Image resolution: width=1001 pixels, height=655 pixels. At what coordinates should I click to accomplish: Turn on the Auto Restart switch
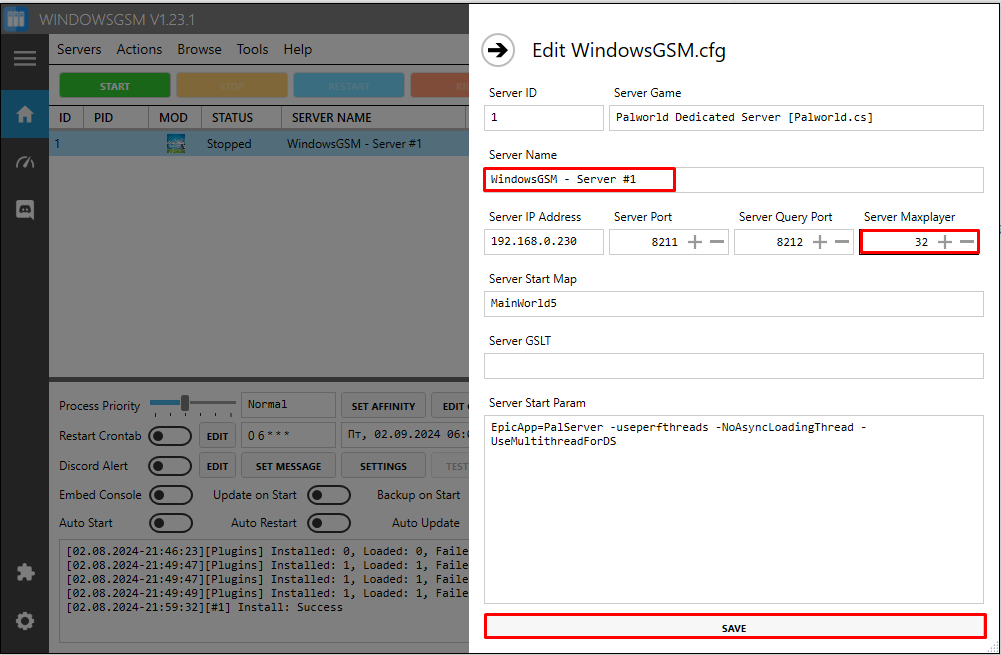point(329,523)
